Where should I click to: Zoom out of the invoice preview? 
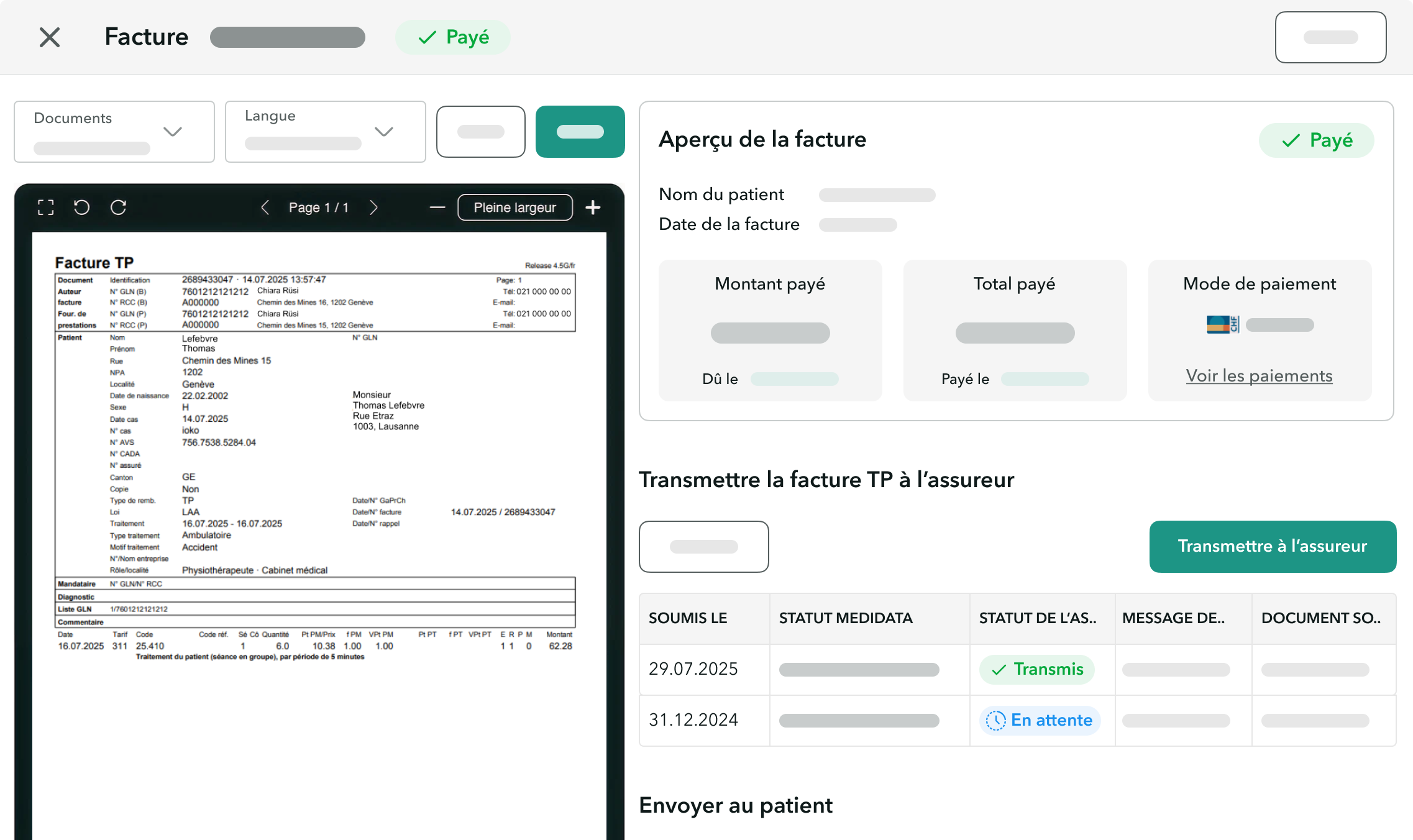(437, 208)
